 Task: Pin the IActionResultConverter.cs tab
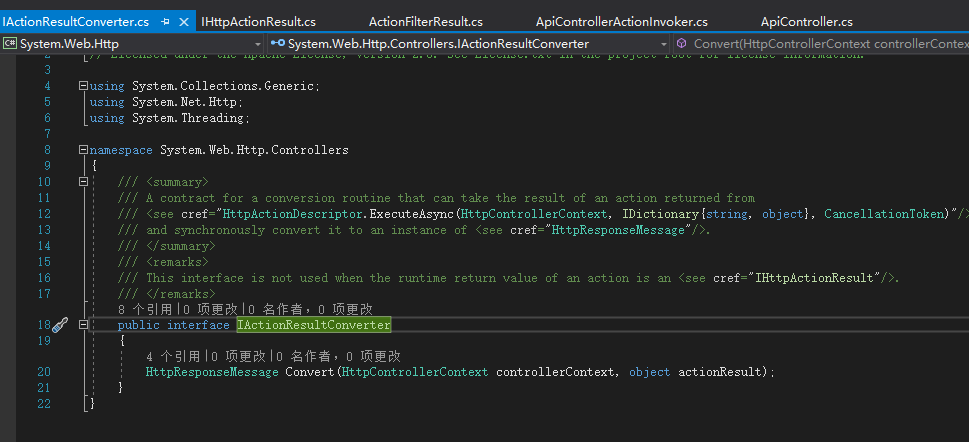click(x=165, y=22)
